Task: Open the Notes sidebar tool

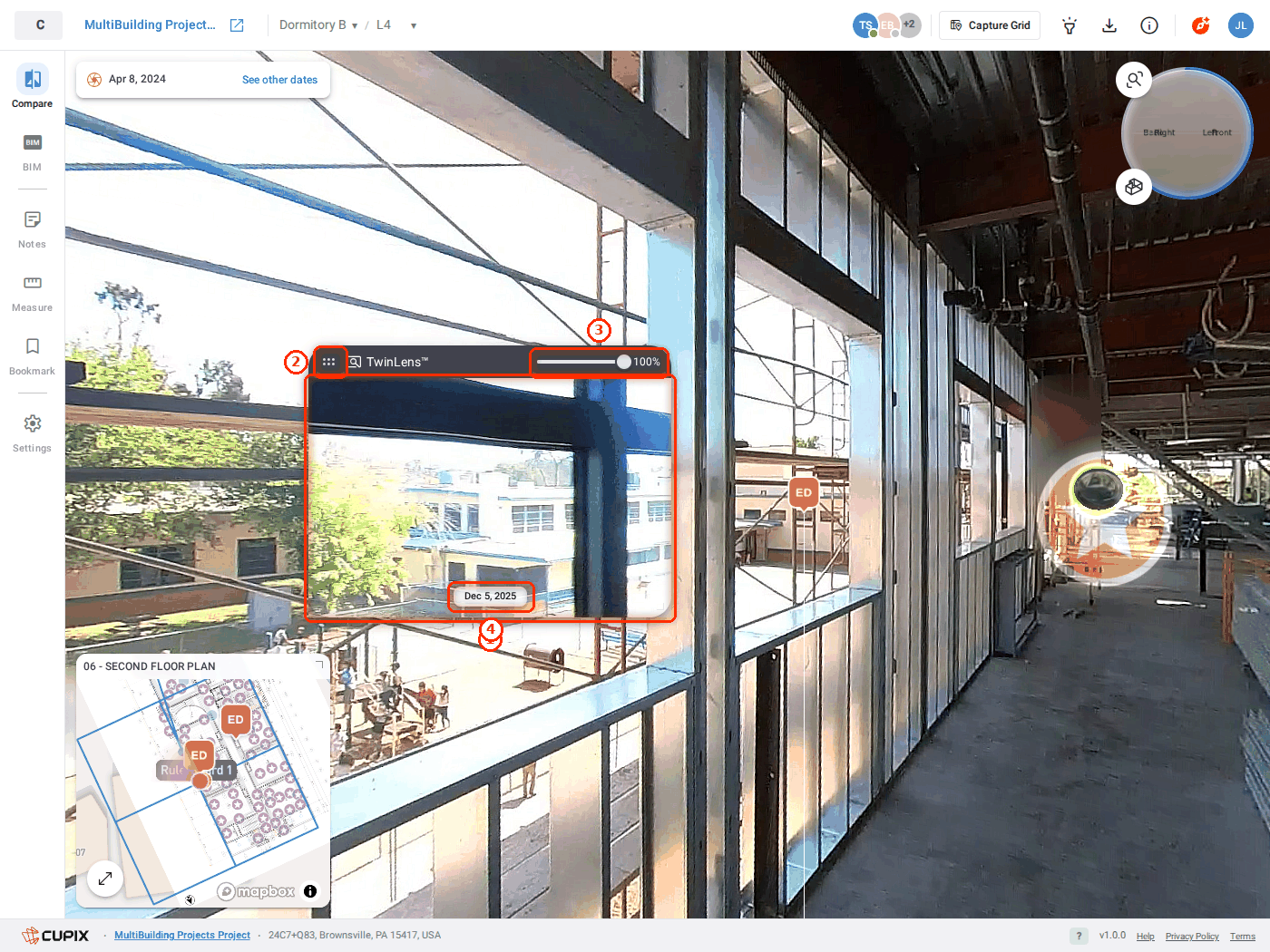Action: click(x=32, y=229)
